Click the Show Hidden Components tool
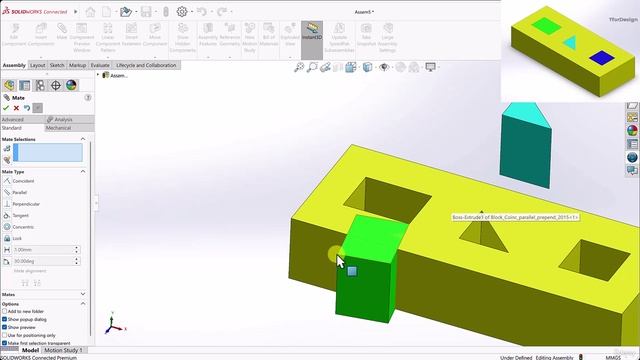Screen dimensions: 640x360 tap(182, 37)
